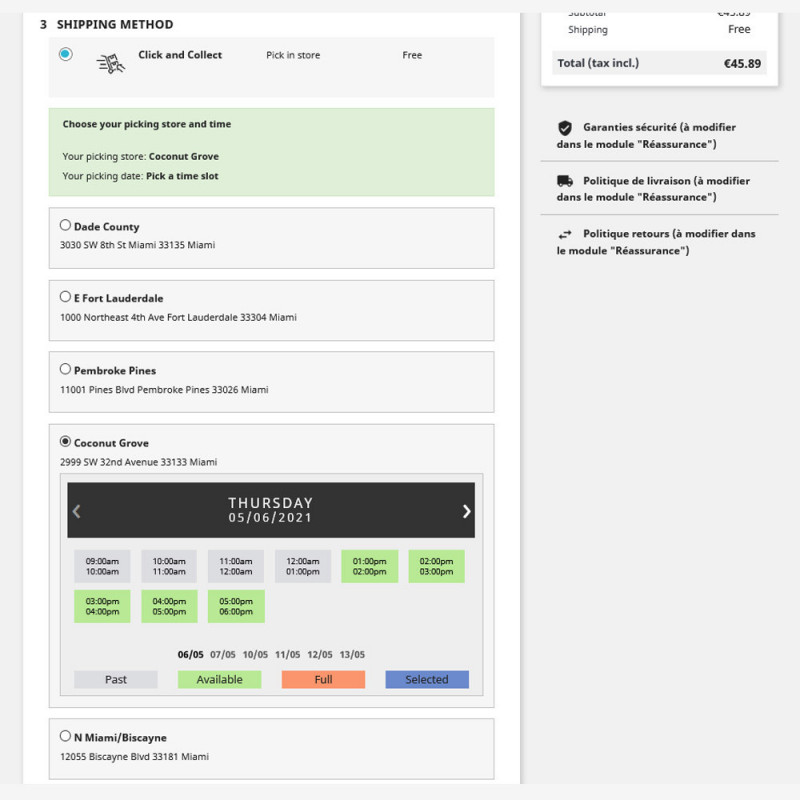Choose the N Miami/Biscayne store radio
The height and width of the screenshot is (800, 800).
tap(65, 736)
